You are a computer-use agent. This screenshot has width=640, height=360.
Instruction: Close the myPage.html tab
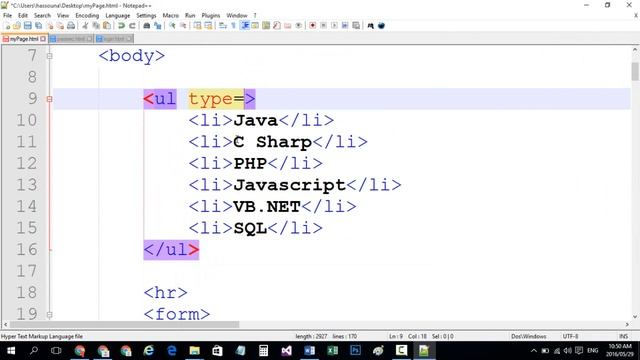click(43, 39)
